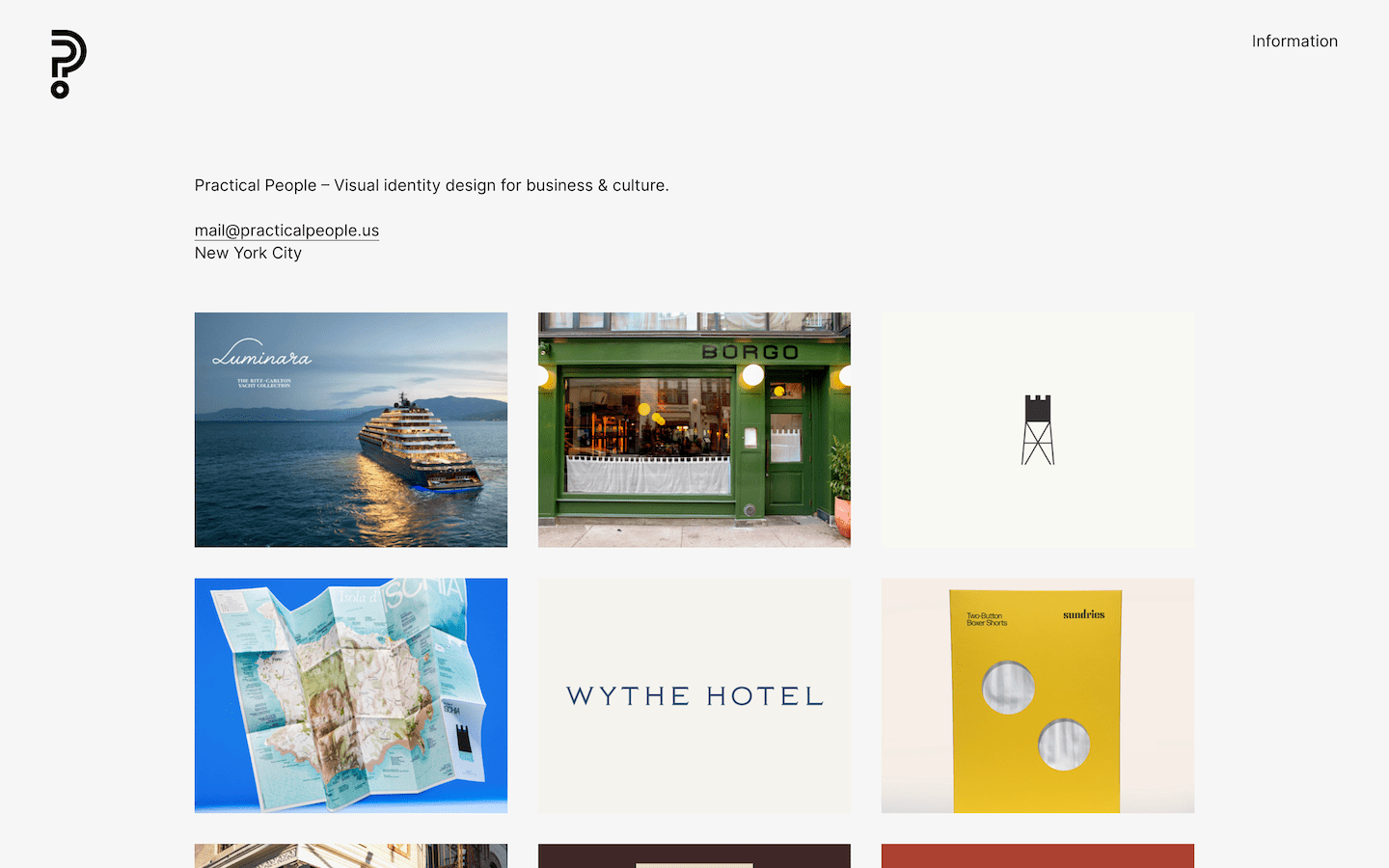Viewport: 1389px width, 868px height.
Task: Click the upper silver button on yellow package
Action: tap(1008, 688)
